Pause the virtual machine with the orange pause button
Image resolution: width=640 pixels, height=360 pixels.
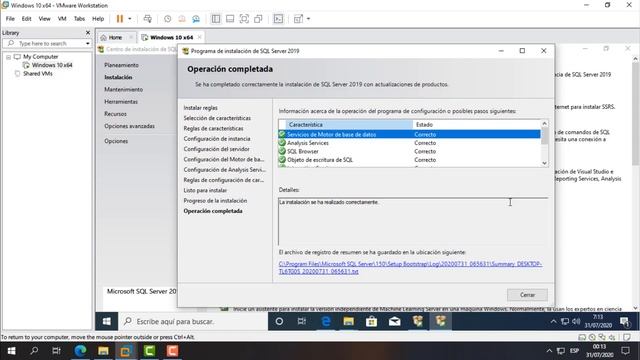120,19
